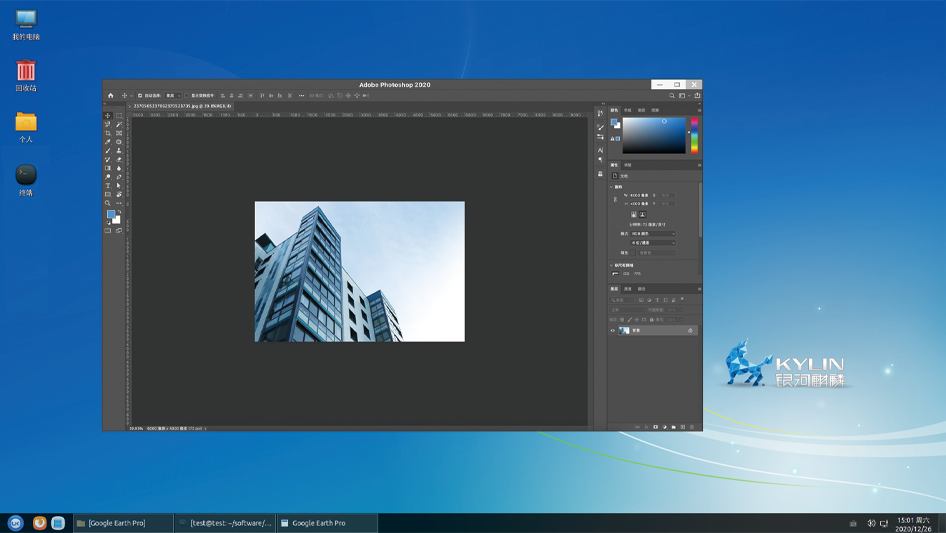This screenshot has width=946, height=533.
Task: Select the Pen tool
Action: [119, 176]
